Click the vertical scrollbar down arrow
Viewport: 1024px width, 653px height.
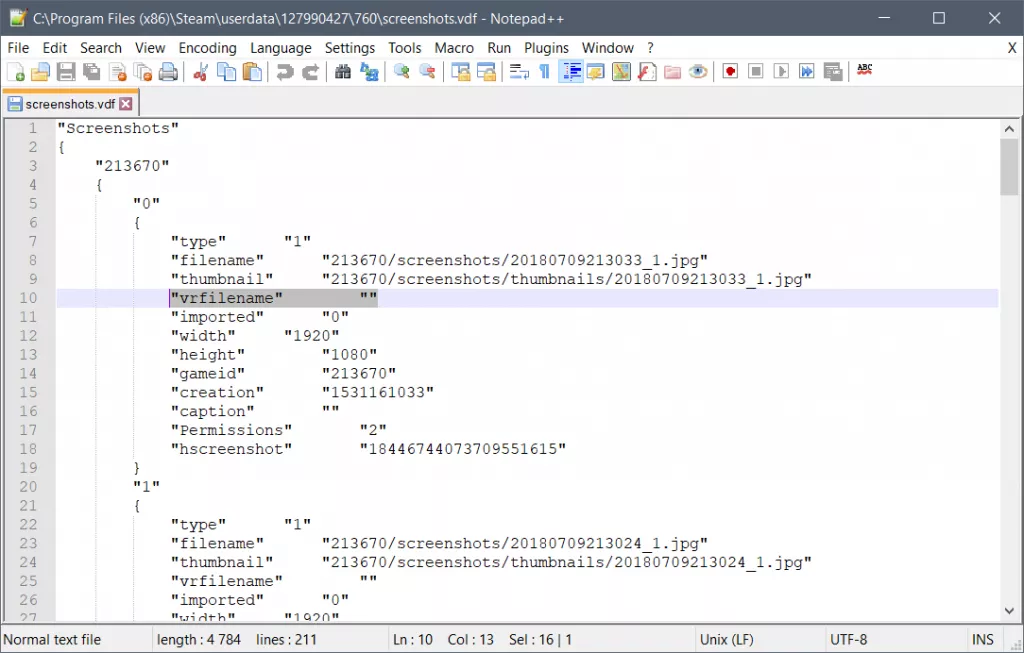[x=1009, y=610]
